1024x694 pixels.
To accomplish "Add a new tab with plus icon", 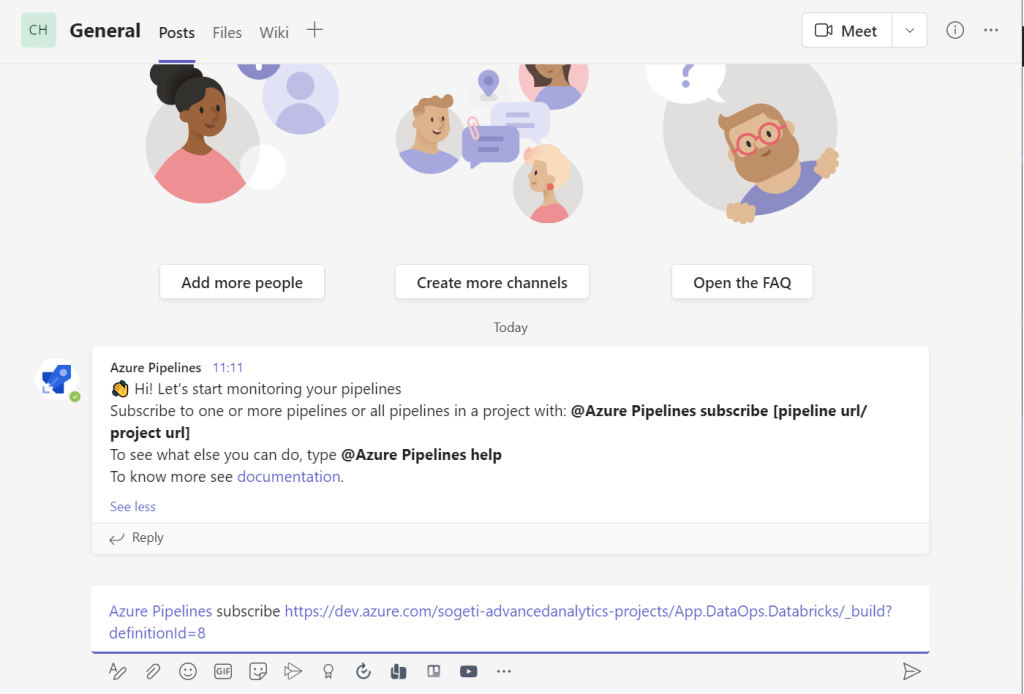I will click(x=314, y=30).
